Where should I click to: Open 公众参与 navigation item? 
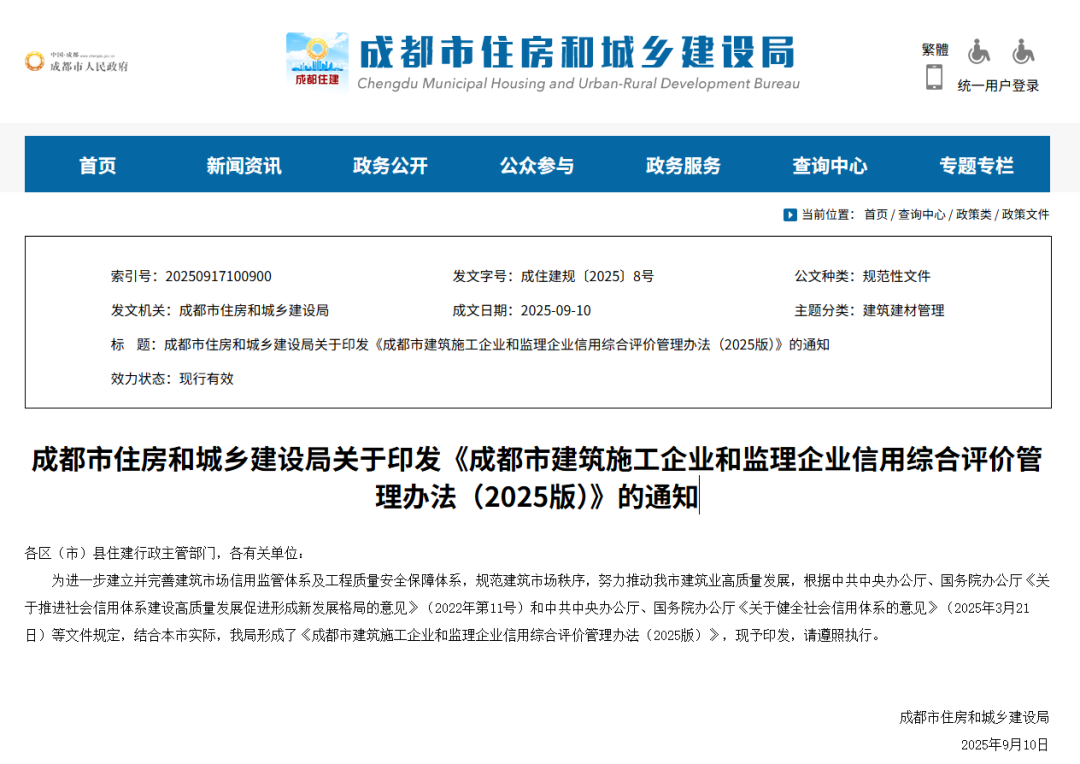pos(537,165)
